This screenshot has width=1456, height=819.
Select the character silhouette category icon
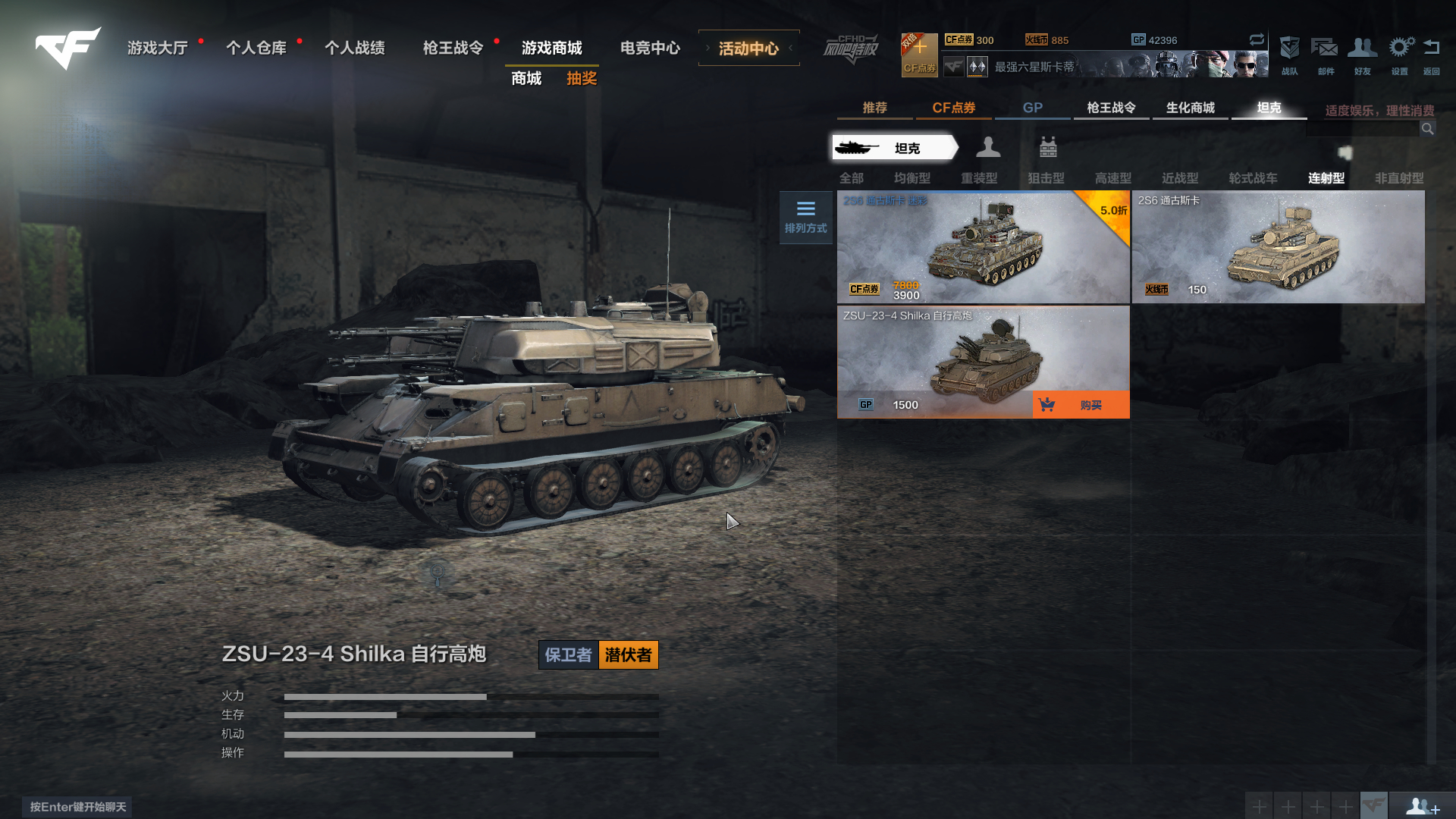(x=988, y=147)
